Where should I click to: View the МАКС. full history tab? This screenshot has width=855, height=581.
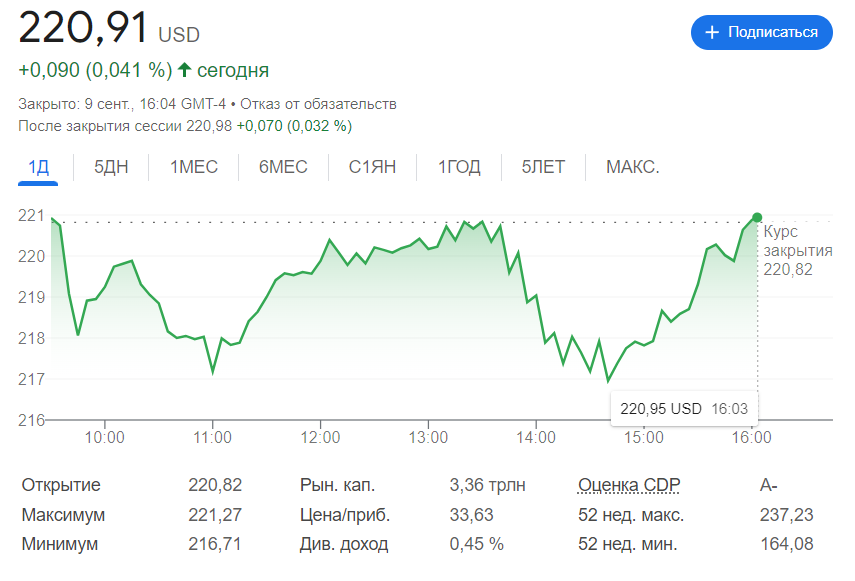[632, 167]
